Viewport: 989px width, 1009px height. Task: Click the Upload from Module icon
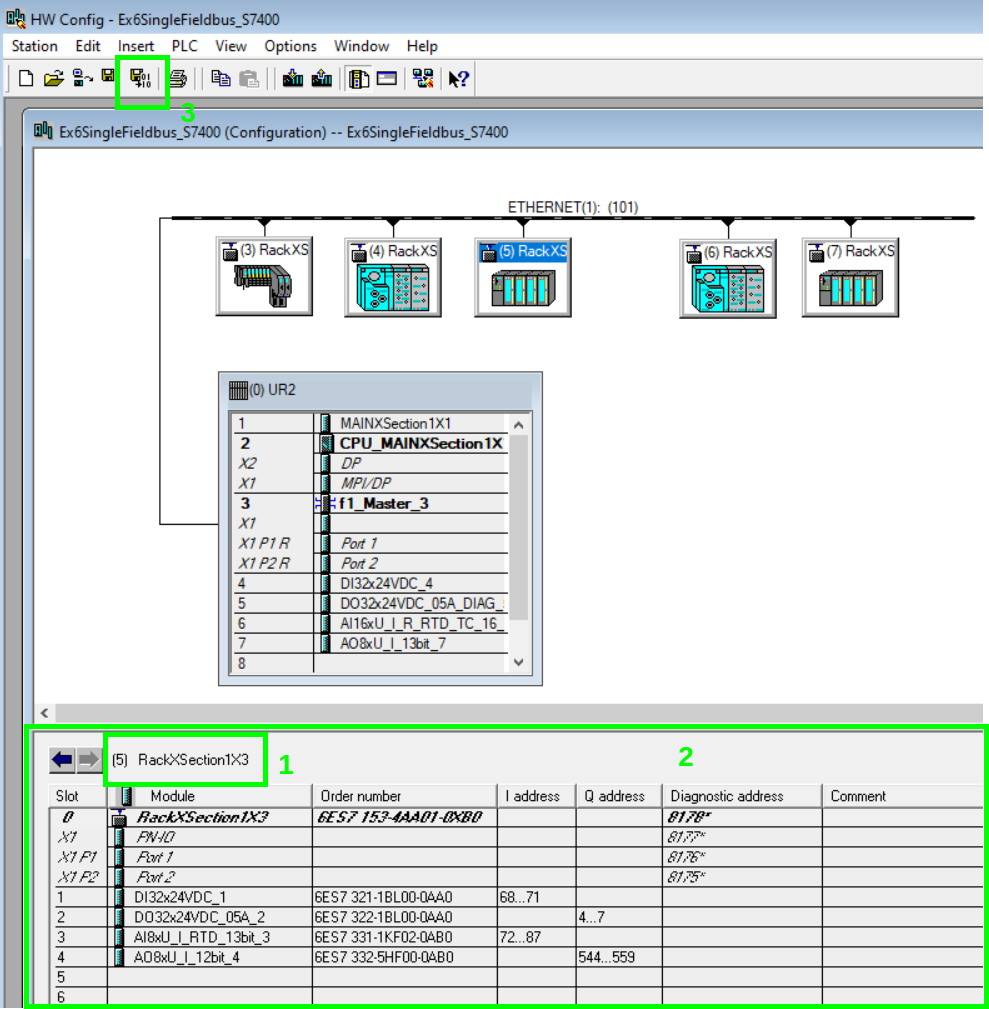pyautogui.click(x=321, y=78)
